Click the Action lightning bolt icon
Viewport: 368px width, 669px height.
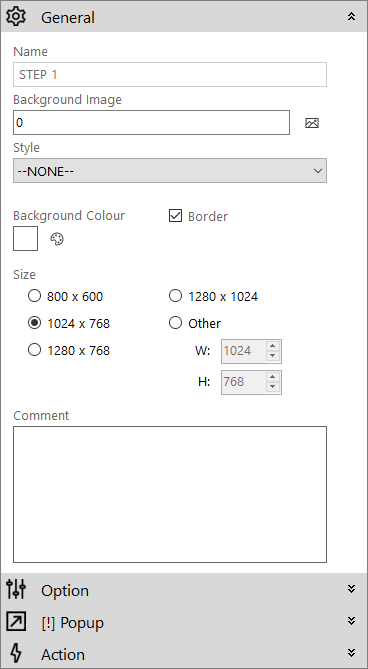16,653
